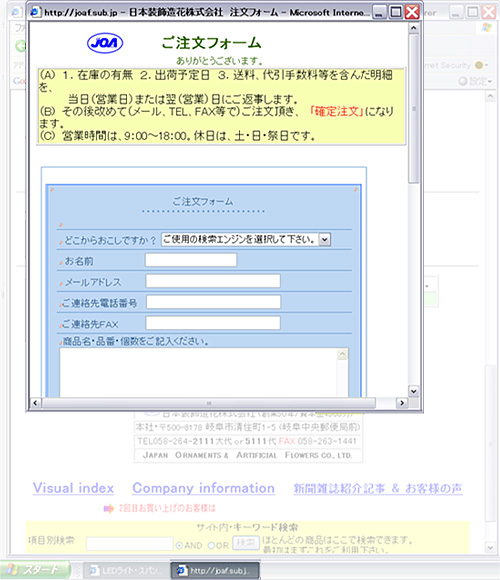Image resolution: width=500 pixels, height=580 pixels.
Task: Click the IE page icon in popup title bar
Action: point(35,12)
